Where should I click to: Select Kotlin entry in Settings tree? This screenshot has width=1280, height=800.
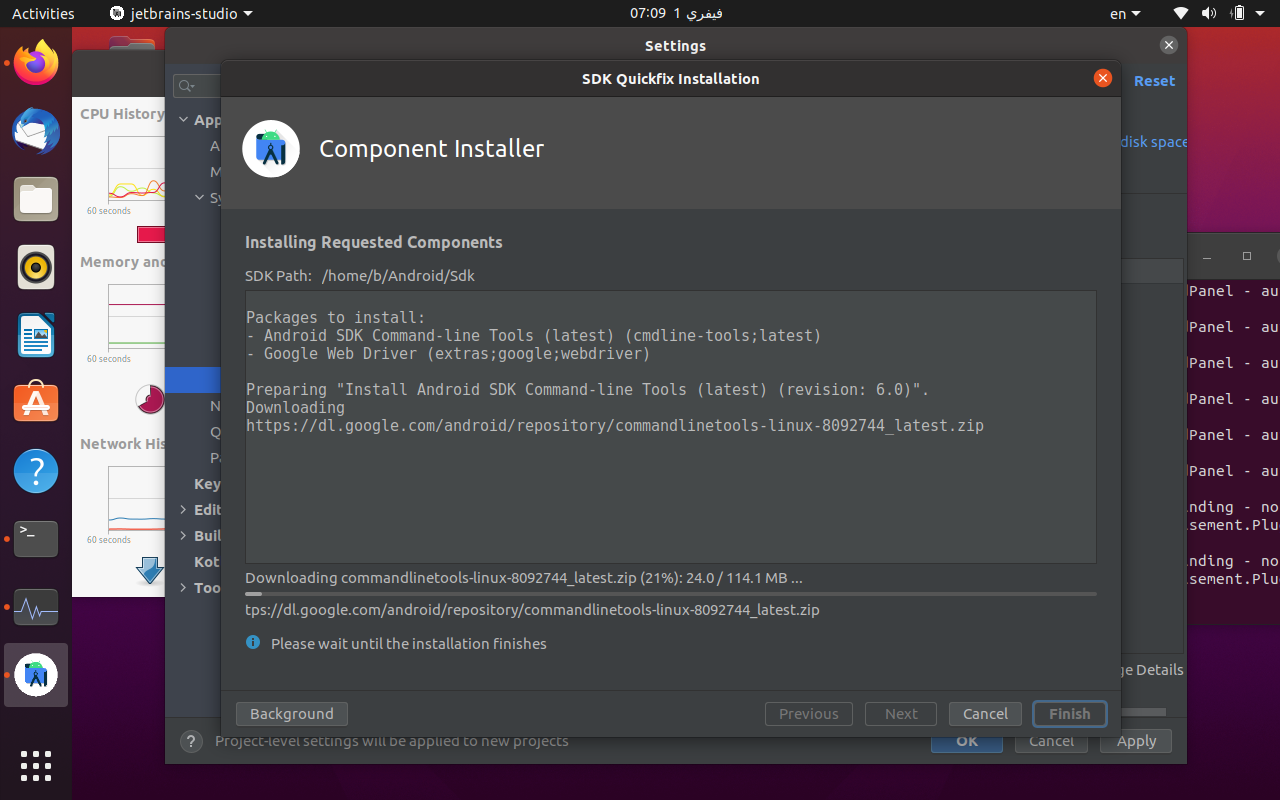pyautogui.click(x=207, y=562)
